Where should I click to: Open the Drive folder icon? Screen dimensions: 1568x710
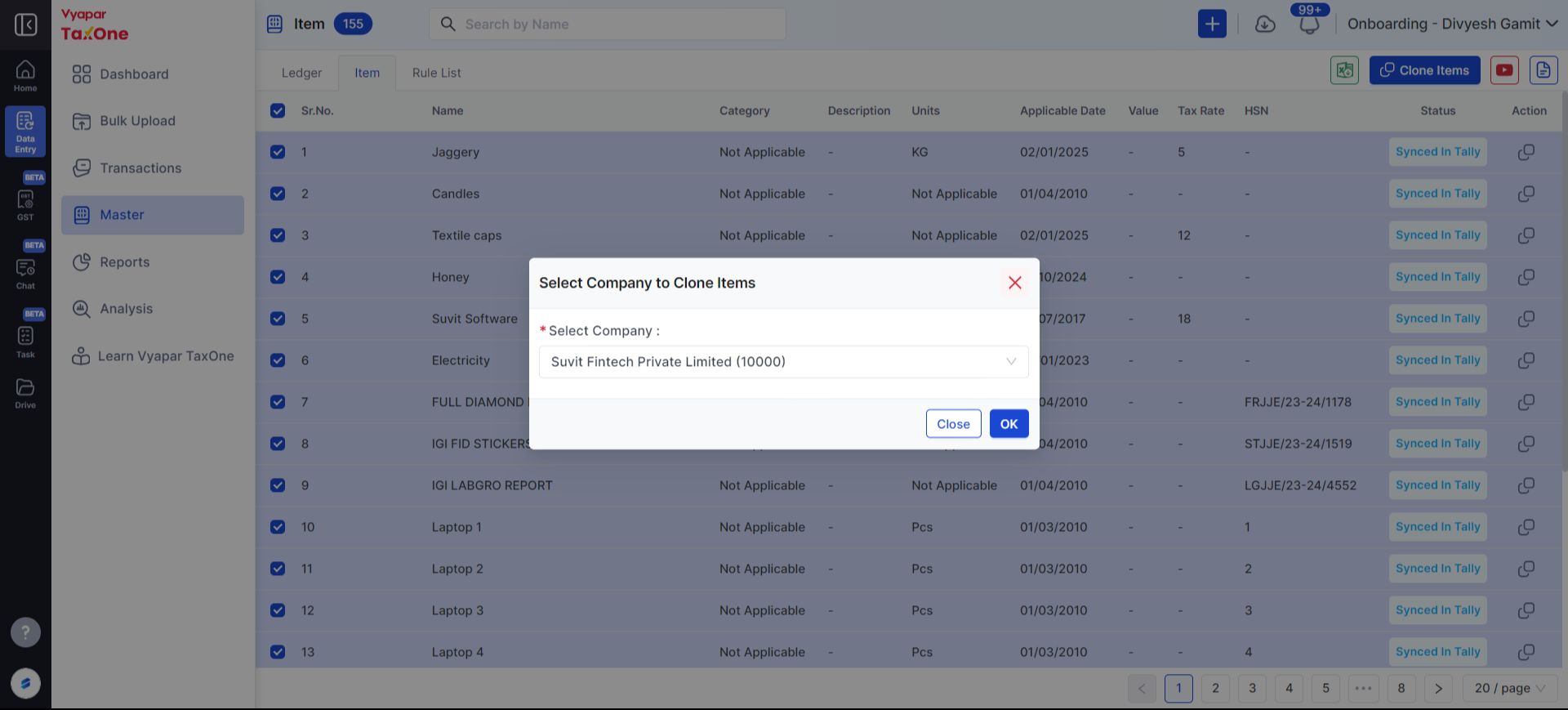pos(25,392)
